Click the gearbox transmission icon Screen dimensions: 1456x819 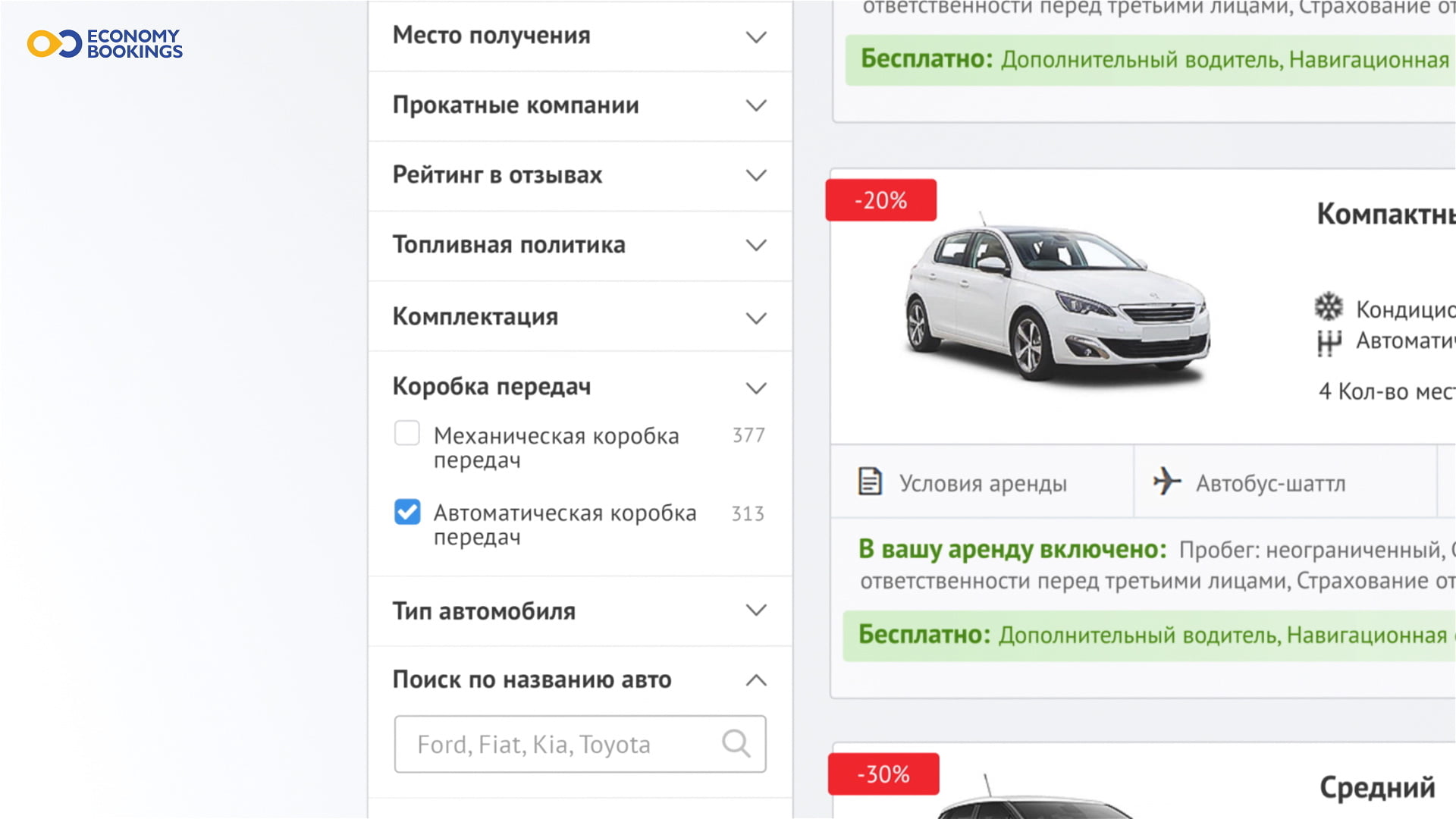point(1329,342)
